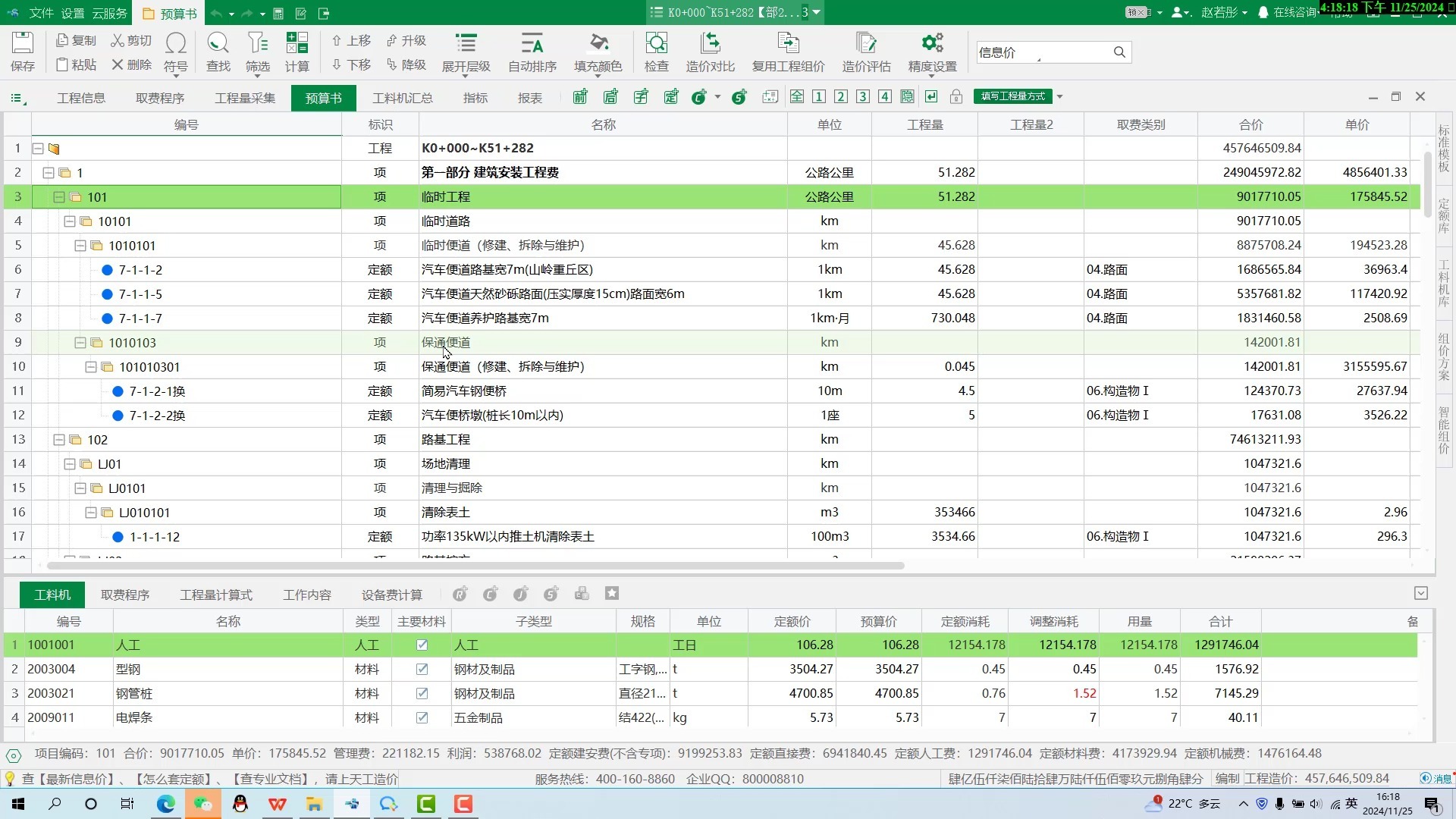The height and width of the screenshot is (819, 1456).
Task: Show level 1 with the numbered button
Action: 819,96
